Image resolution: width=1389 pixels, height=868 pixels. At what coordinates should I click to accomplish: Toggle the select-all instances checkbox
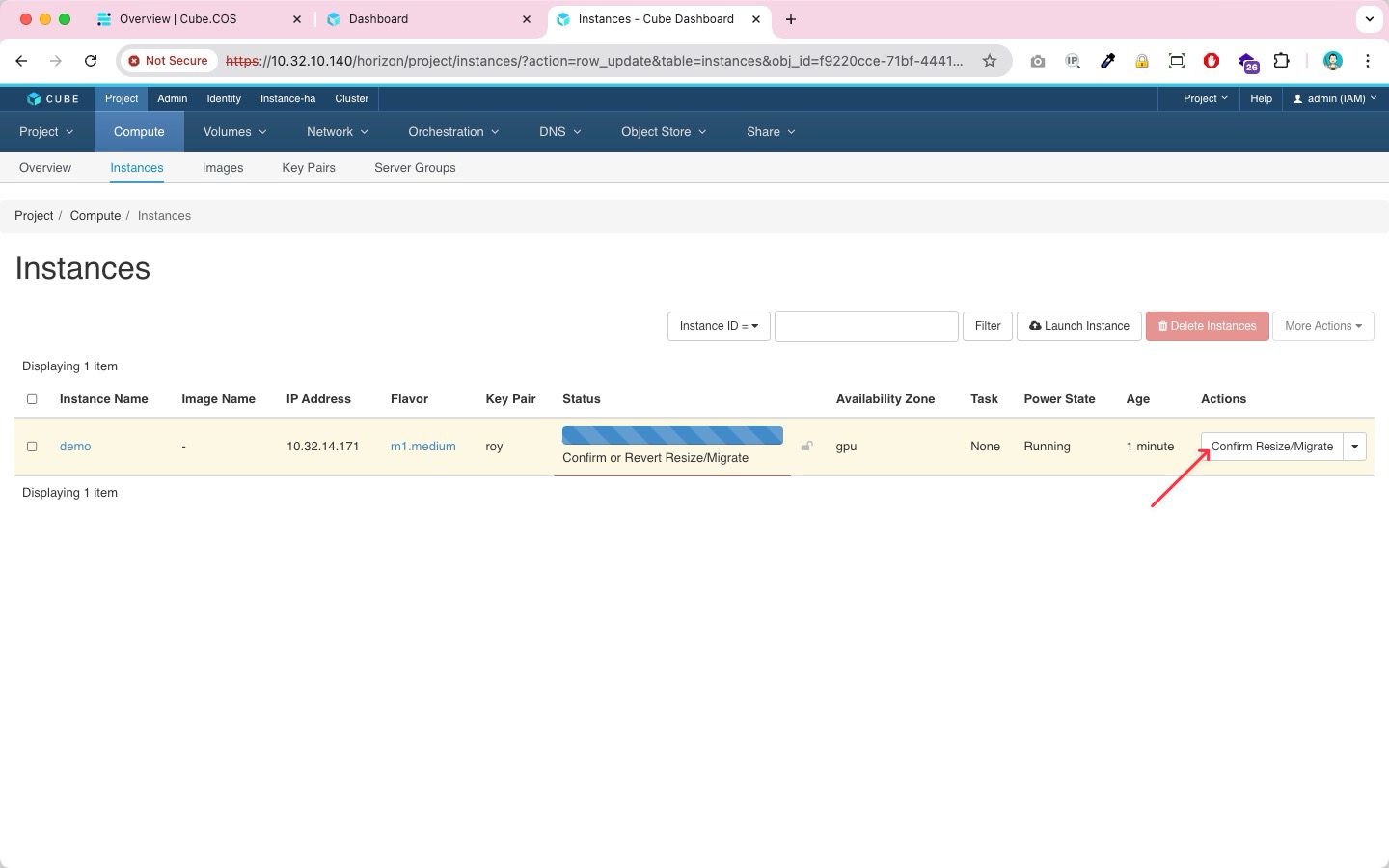32,399
